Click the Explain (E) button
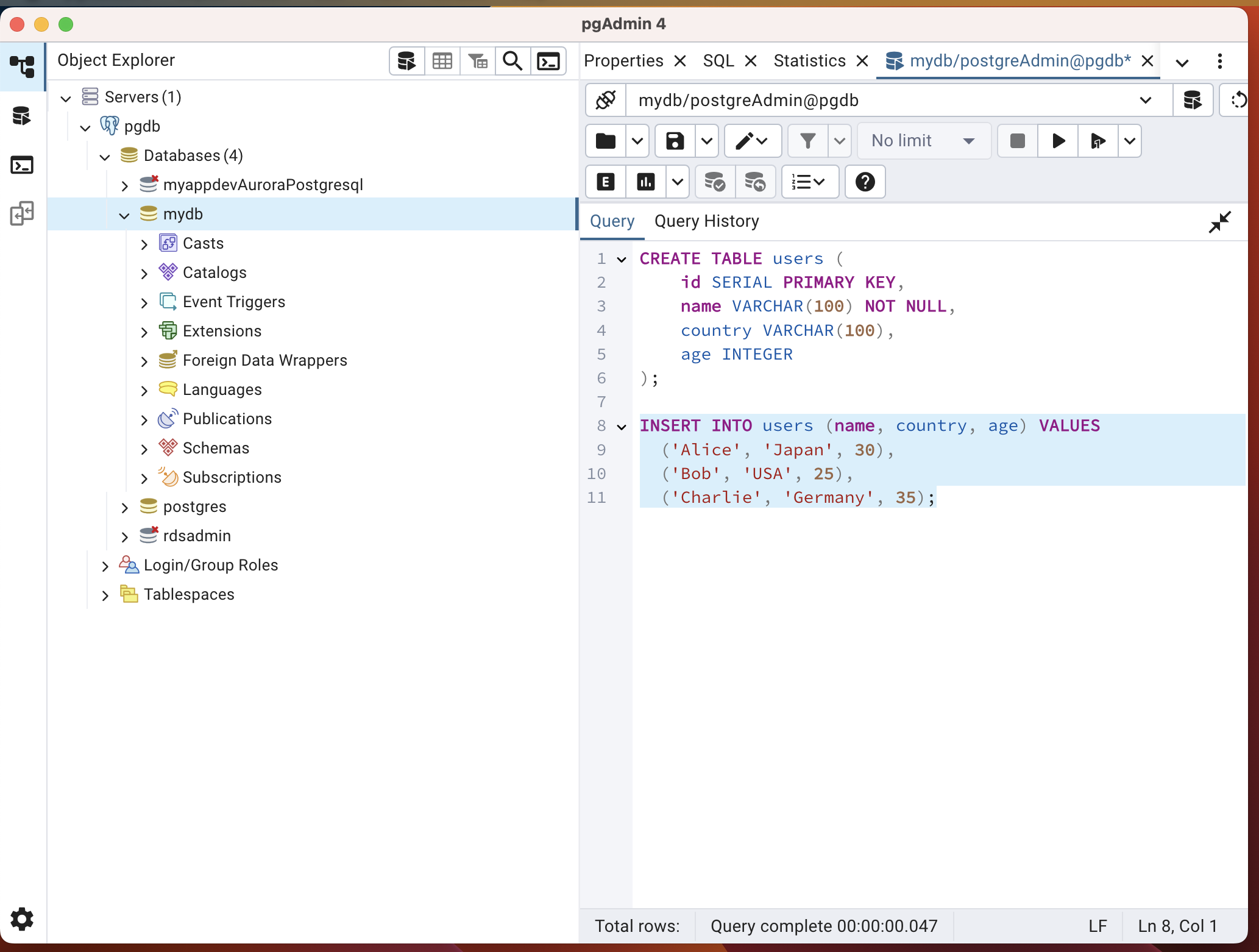The image size is (1259, 952). click(x=606, y=182)
